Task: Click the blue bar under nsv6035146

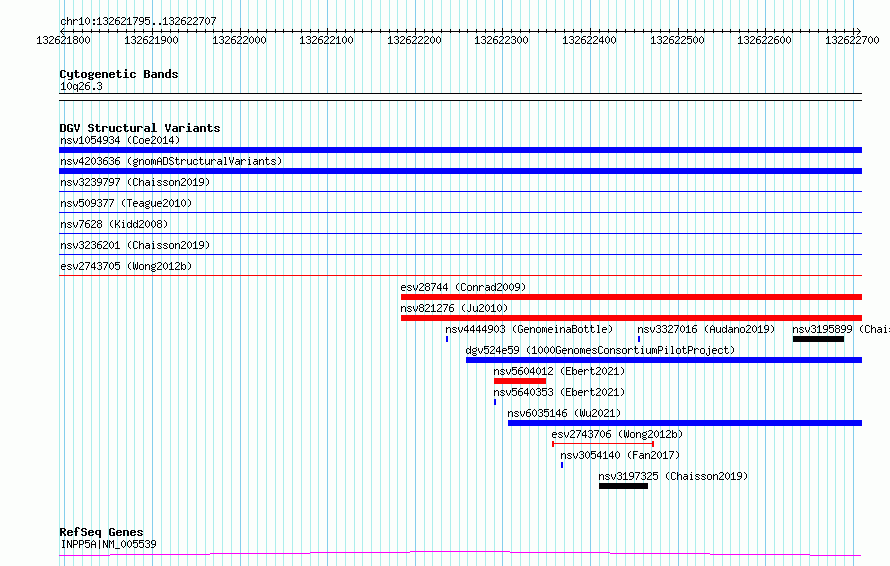Action: (685, 423)
